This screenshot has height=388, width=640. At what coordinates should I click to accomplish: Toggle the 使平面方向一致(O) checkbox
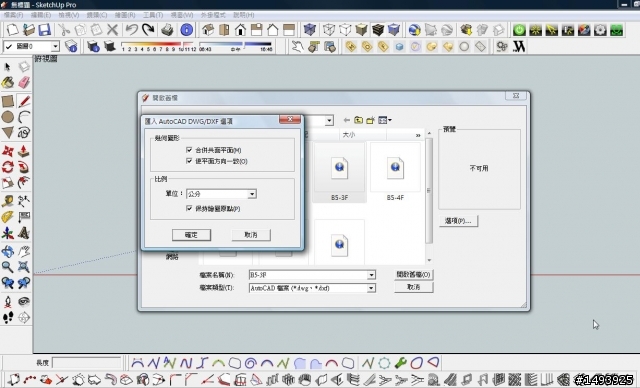click(x=189, y=161)
